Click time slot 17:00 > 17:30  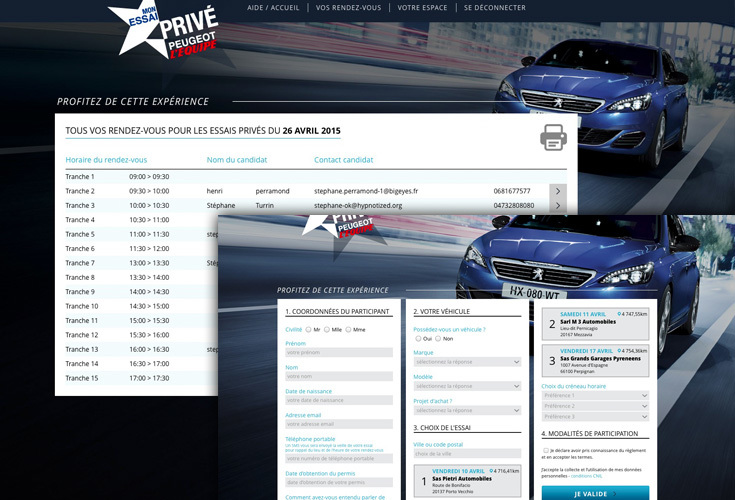pyautogui.click(x=149, y=378)
